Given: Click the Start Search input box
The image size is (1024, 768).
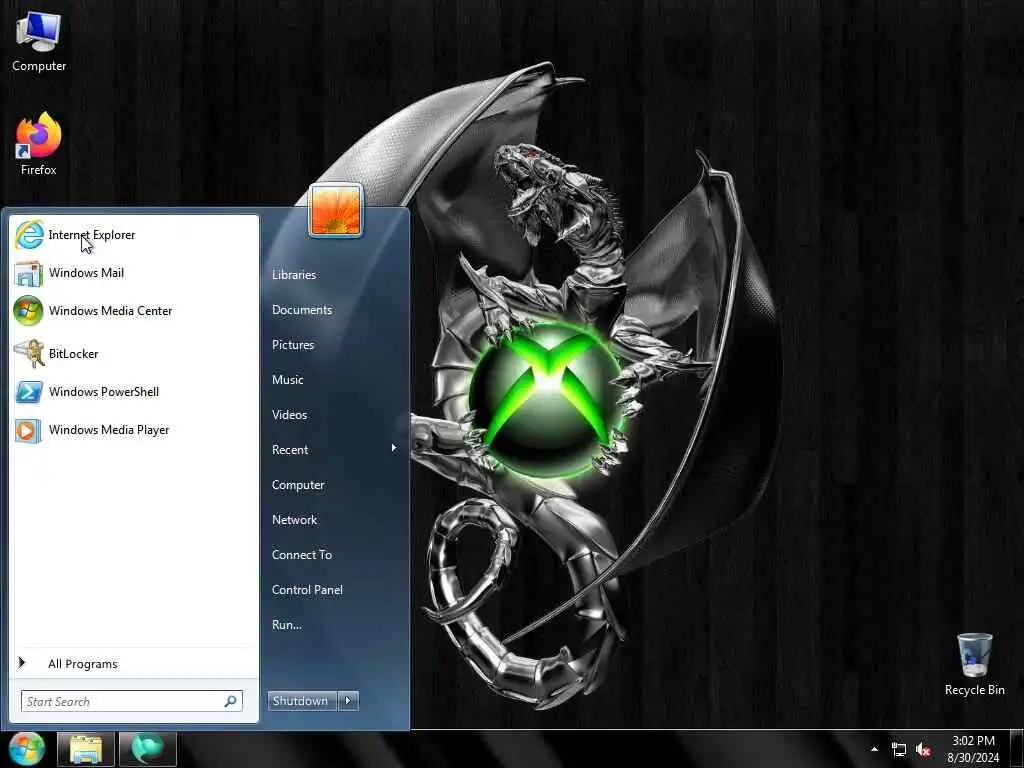Looking at the screenshot, I should pos(131,701).
